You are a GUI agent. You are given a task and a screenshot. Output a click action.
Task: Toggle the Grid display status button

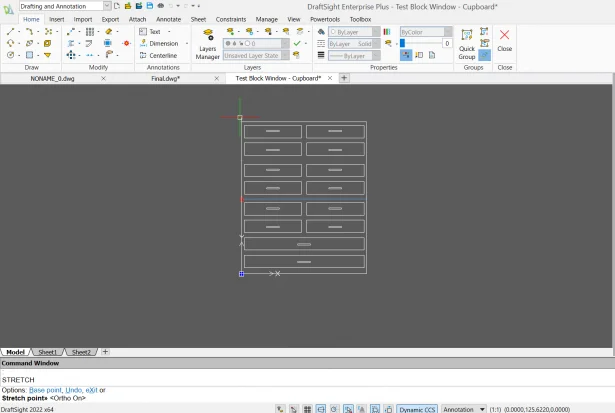coord(307,409)
